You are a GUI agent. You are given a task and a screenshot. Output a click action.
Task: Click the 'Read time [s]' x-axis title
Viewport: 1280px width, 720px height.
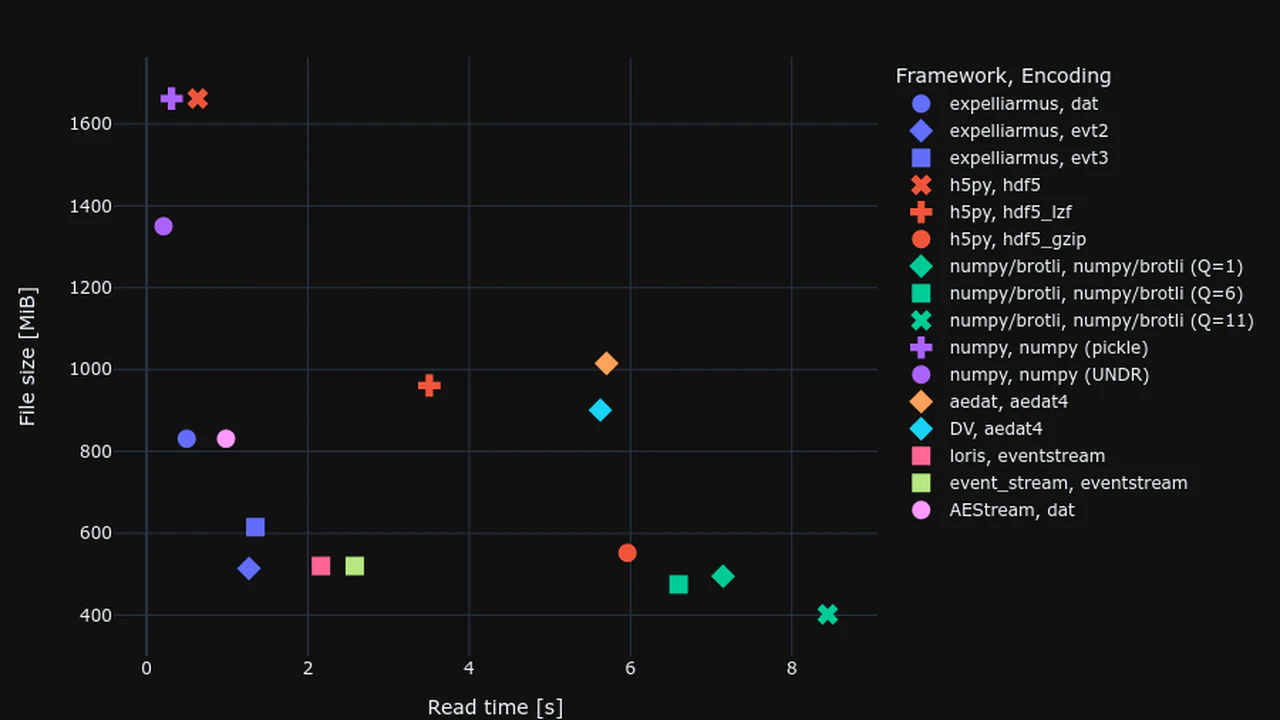pyautogui.click(x=495, y=707)
